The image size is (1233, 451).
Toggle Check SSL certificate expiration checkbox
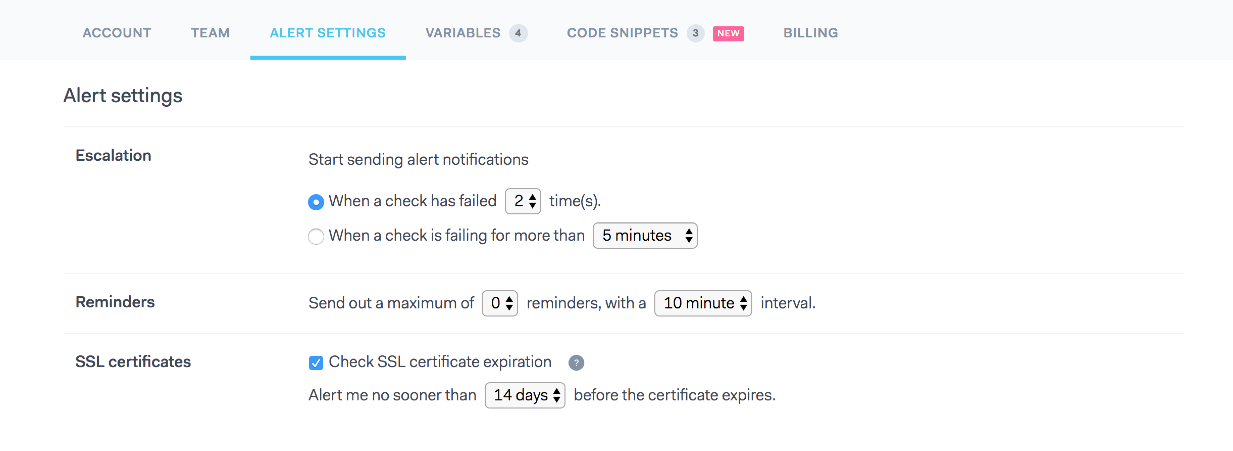(316, 363)
